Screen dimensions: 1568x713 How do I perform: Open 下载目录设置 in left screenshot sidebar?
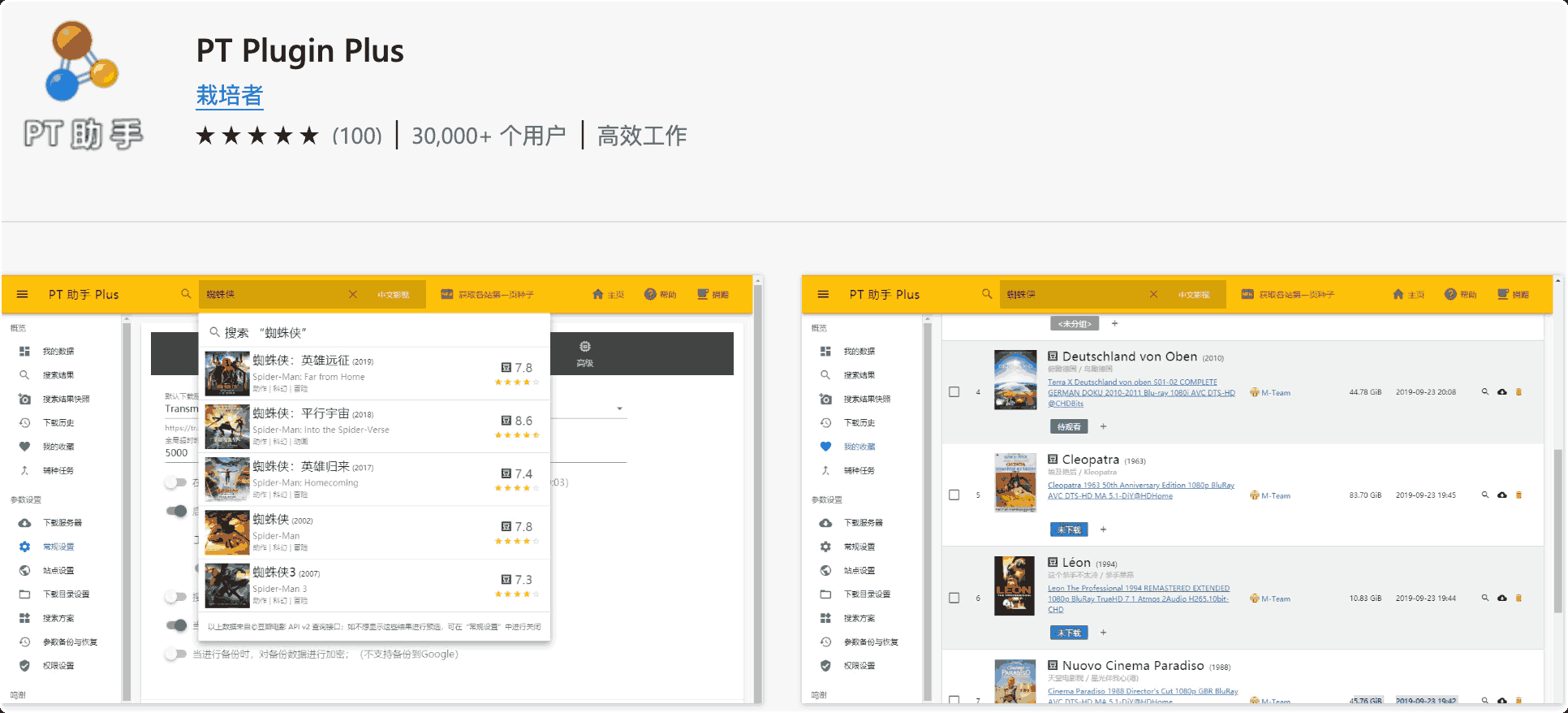(65, 594)
